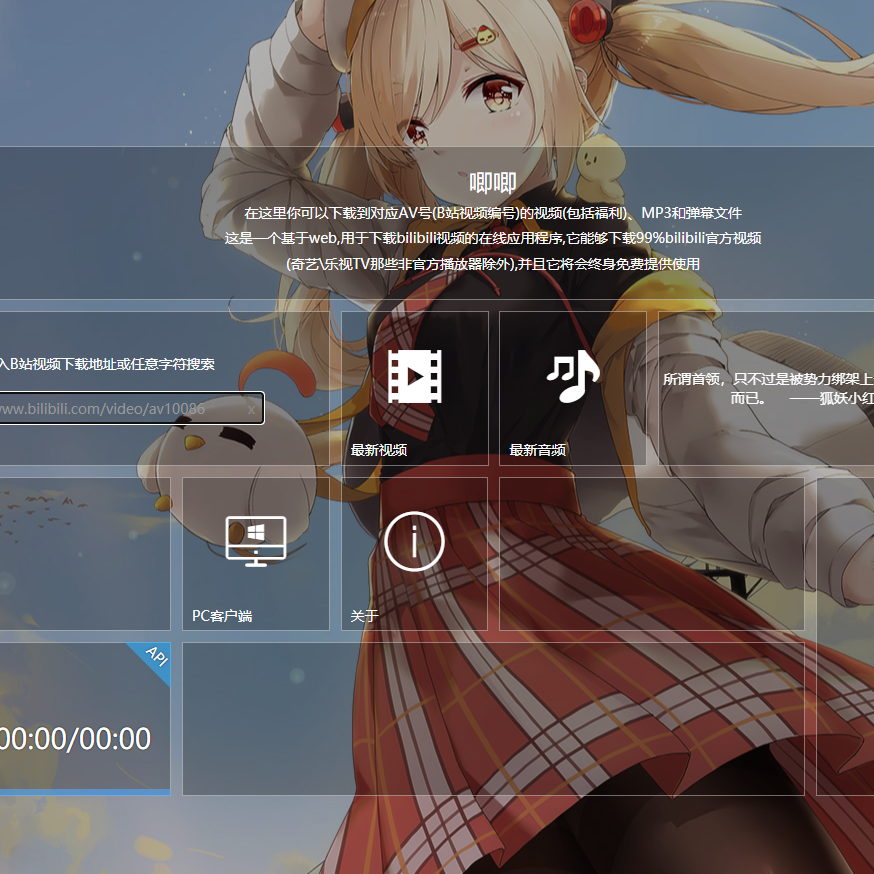Click the line mentioning 99%bilibili官方视频
The image size is (874, 874).
coord(493,239)
